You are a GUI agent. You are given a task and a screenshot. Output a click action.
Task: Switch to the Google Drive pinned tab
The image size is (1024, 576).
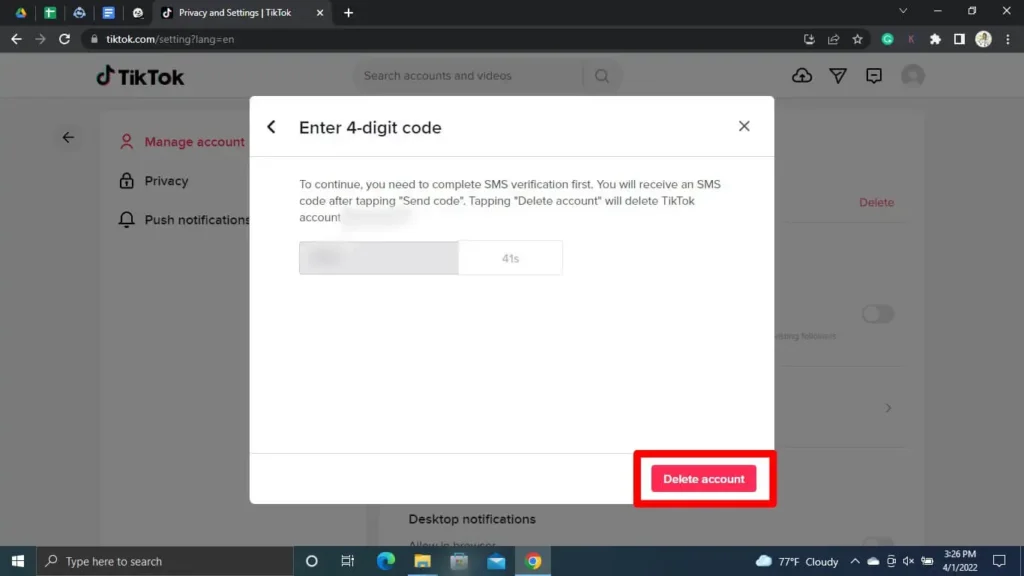coord(21,12)
